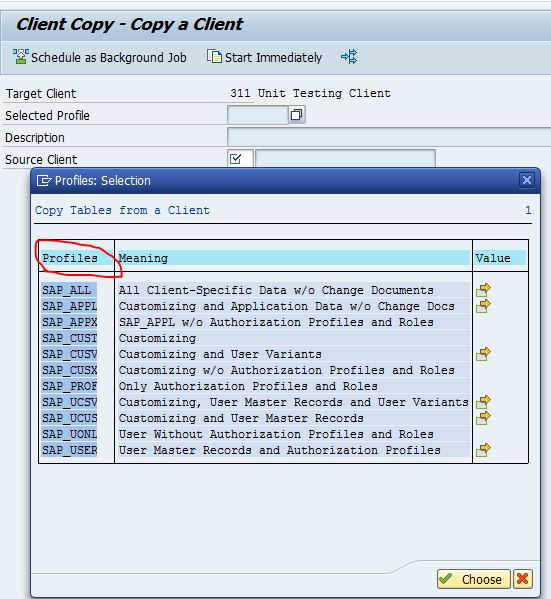
Task: Select the SAP_USER profile
Action: 70,451
